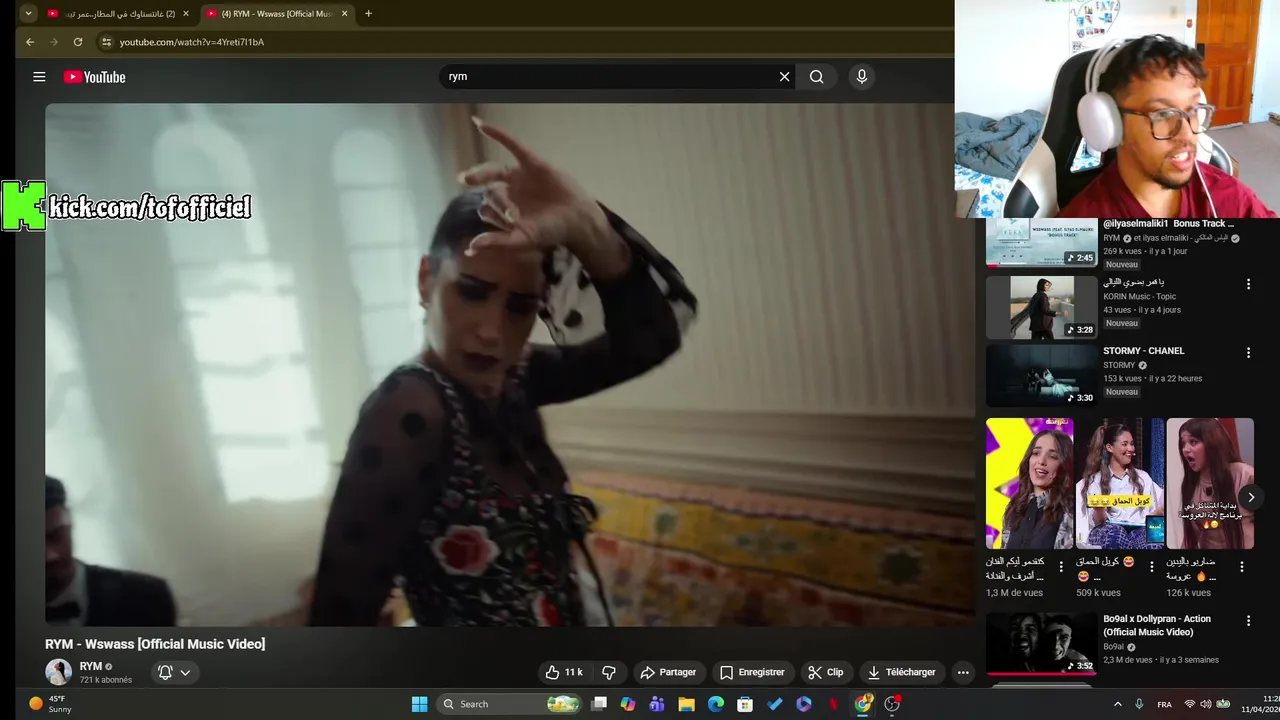
Task: Select the RYM - Wswass tab
Action: tap(278, 14)
